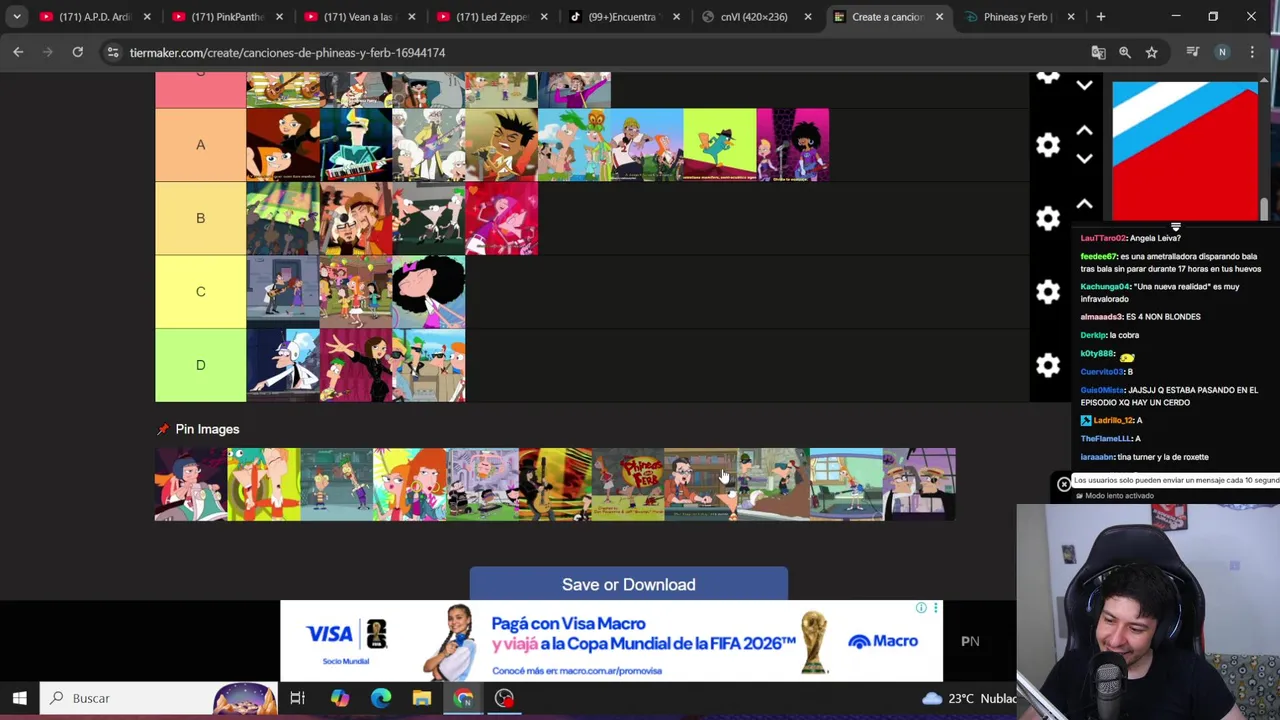Select the green tier D label
1280x720 pixels.
point(200,365)
